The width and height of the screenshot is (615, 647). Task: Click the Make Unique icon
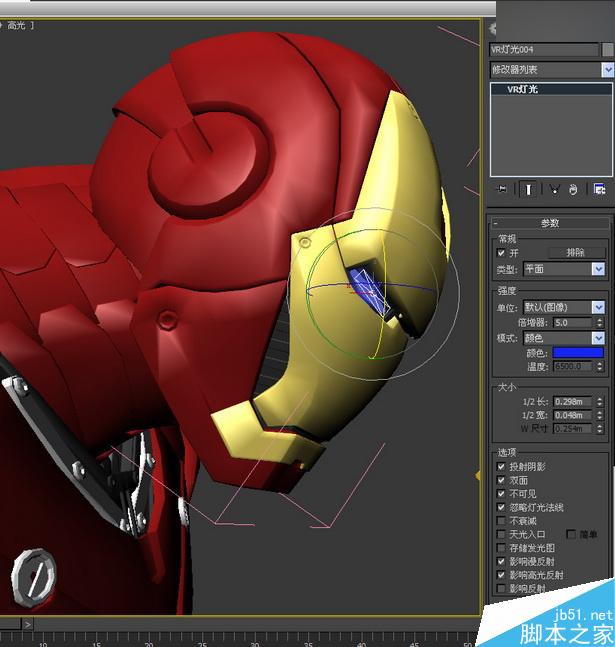(x=554, y=189)
